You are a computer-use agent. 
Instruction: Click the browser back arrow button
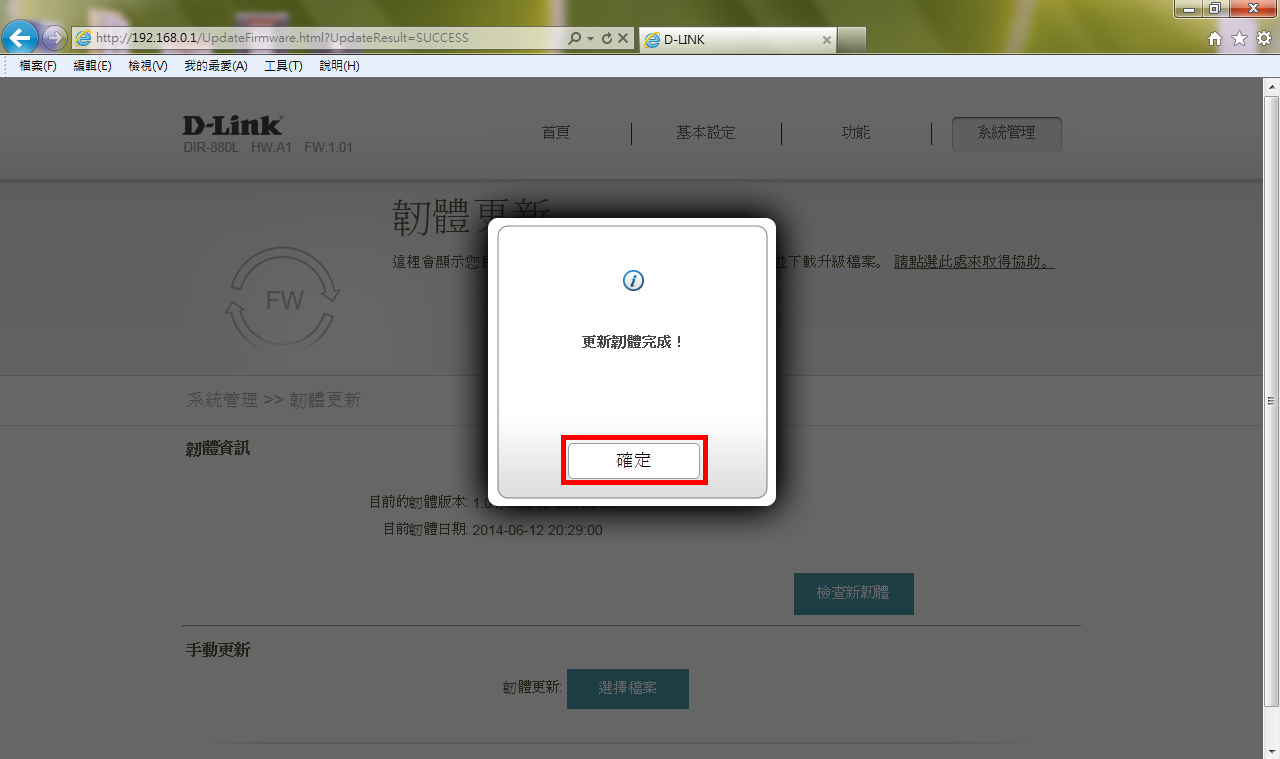point(20,39)
